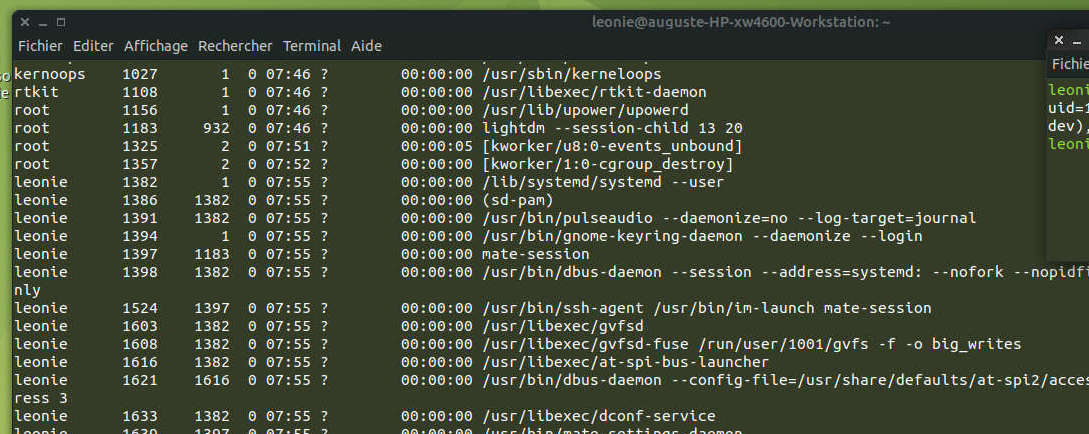The height and width of the screenshot is (434, 1089).
Task: Minimize the partially visible right-hand terminal window
Action: click(x=1078, y=42)
